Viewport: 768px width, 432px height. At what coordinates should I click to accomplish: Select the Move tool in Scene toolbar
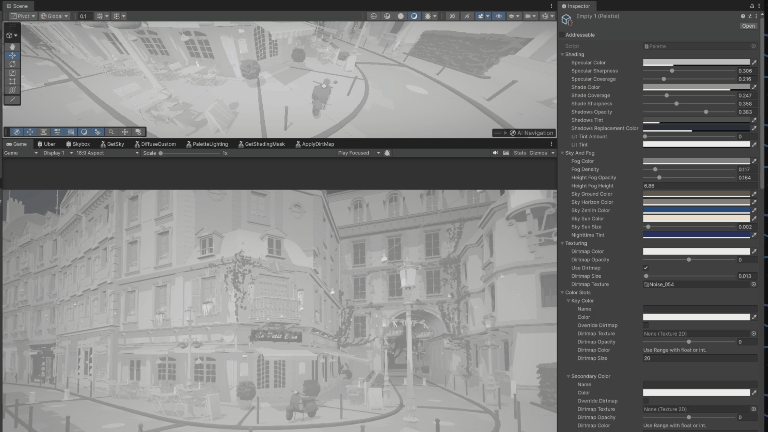[12, 55]
